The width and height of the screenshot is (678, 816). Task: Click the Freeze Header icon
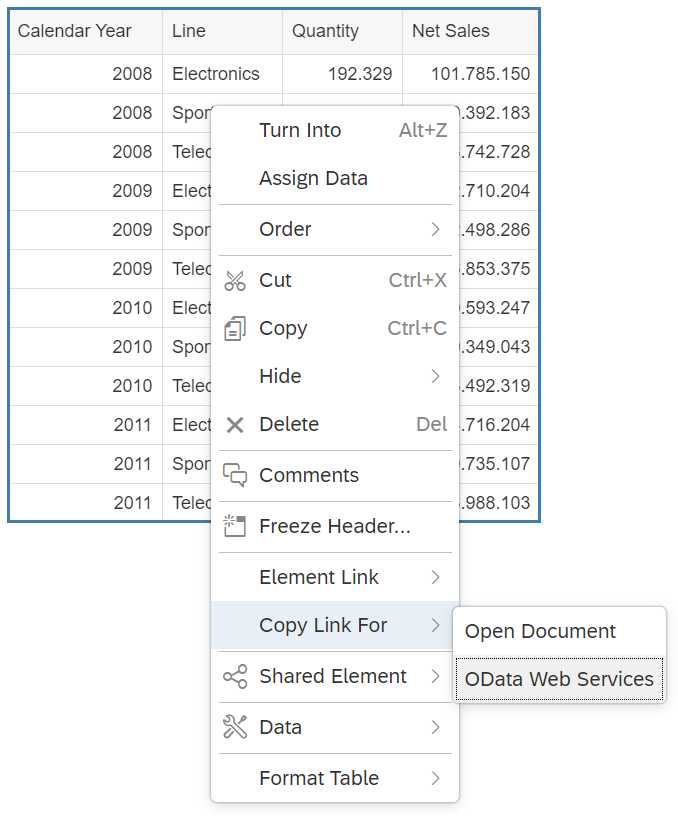pyautogui.click(x=234, y=526)
